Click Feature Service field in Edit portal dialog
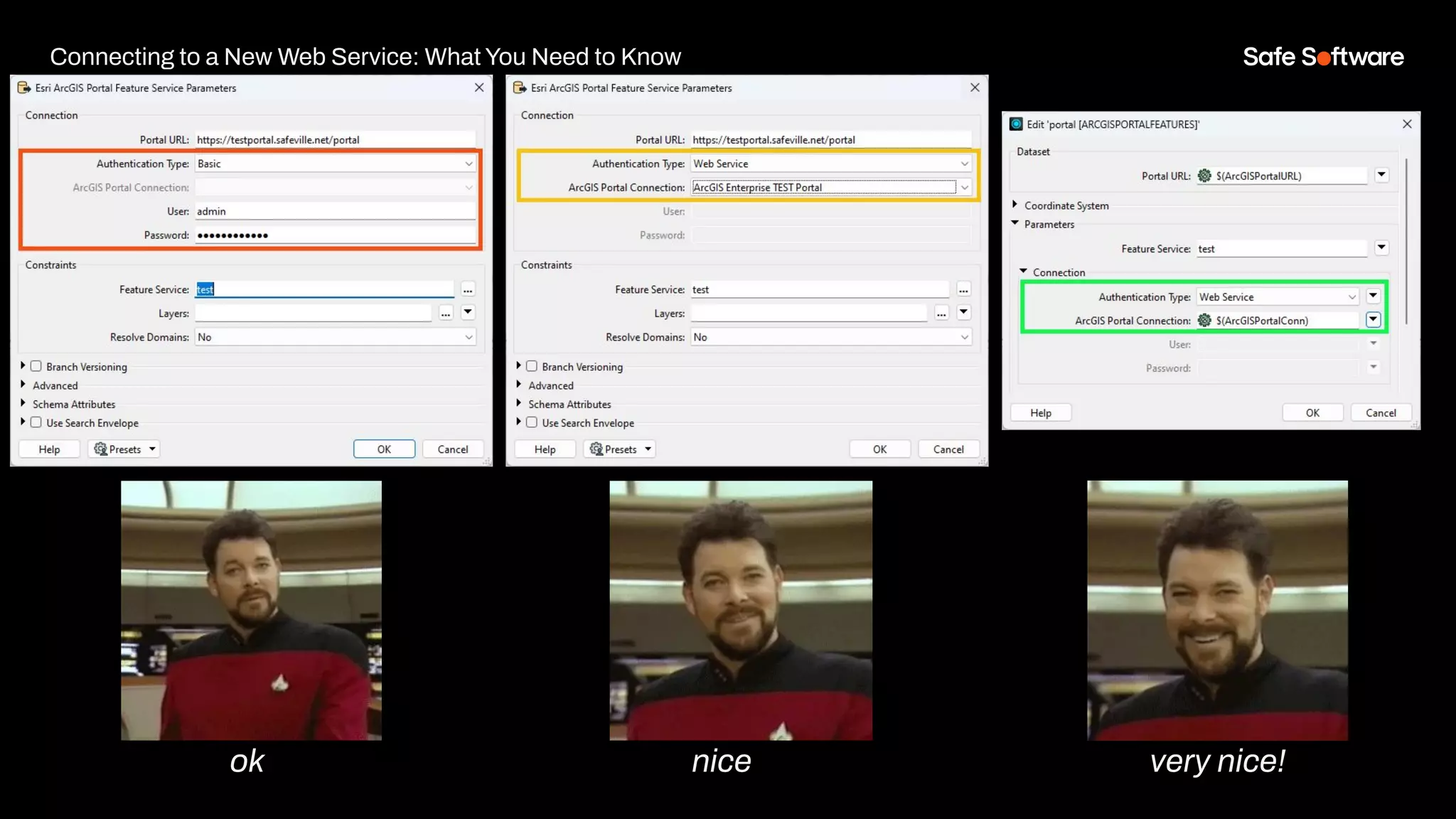Viewport: 1456px width, 819px height. (1282, 249)
